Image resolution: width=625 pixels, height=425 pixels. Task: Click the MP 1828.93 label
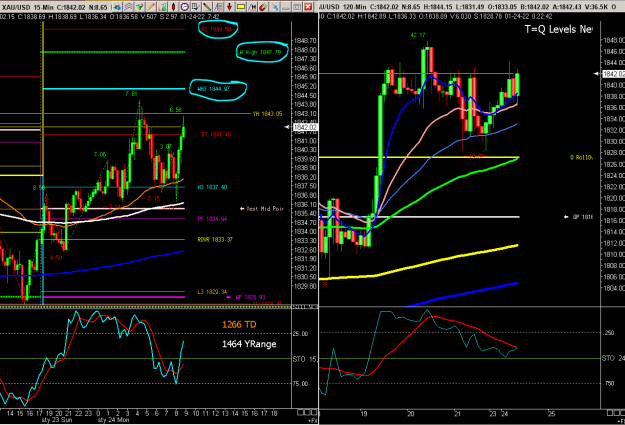(x=250, y=297)
